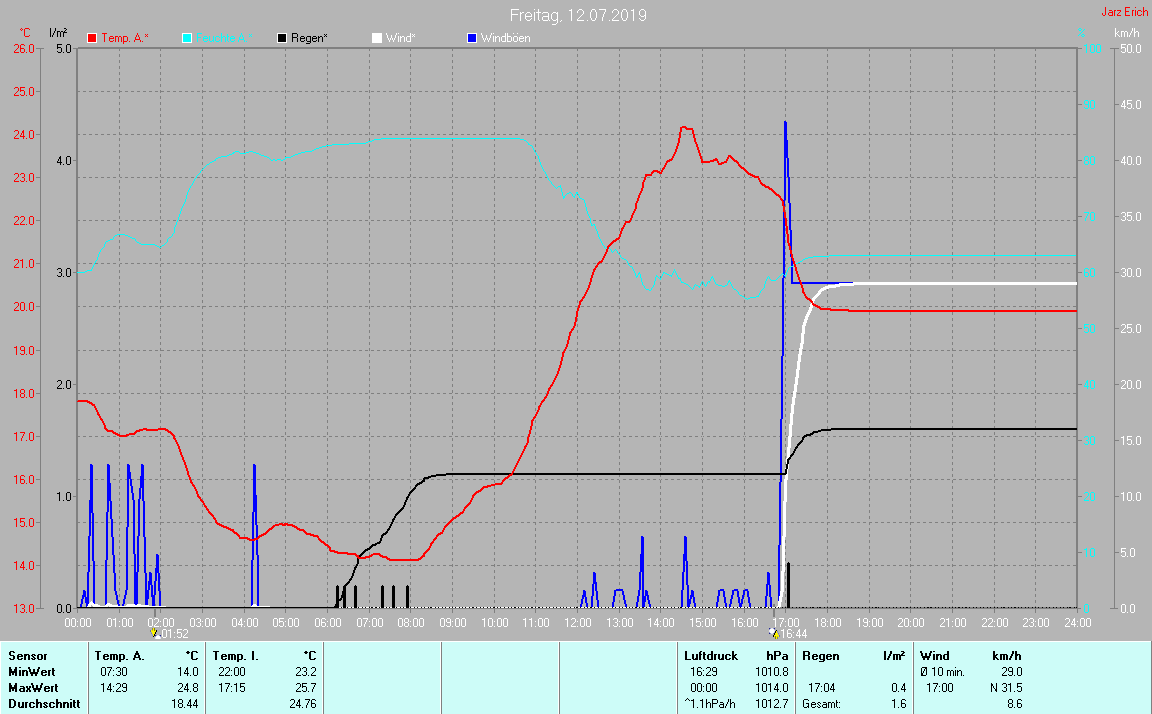Select the Regen legend label
Image resolution: width=1152 pixels, height=714 pixels.
click(309, 38)
